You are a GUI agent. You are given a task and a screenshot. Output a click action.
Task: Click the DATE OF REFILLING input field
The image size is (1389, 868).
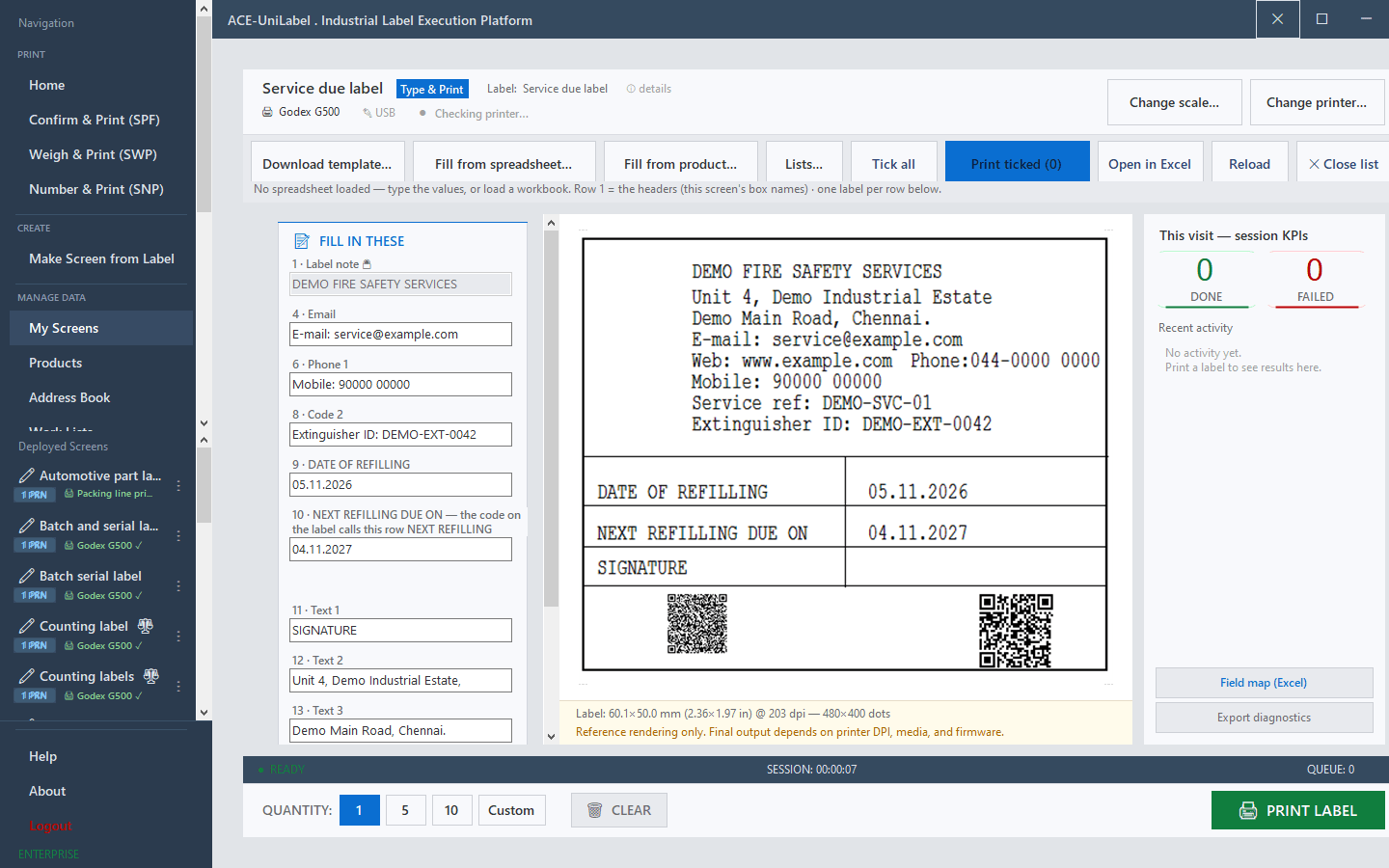pos(400,485)
